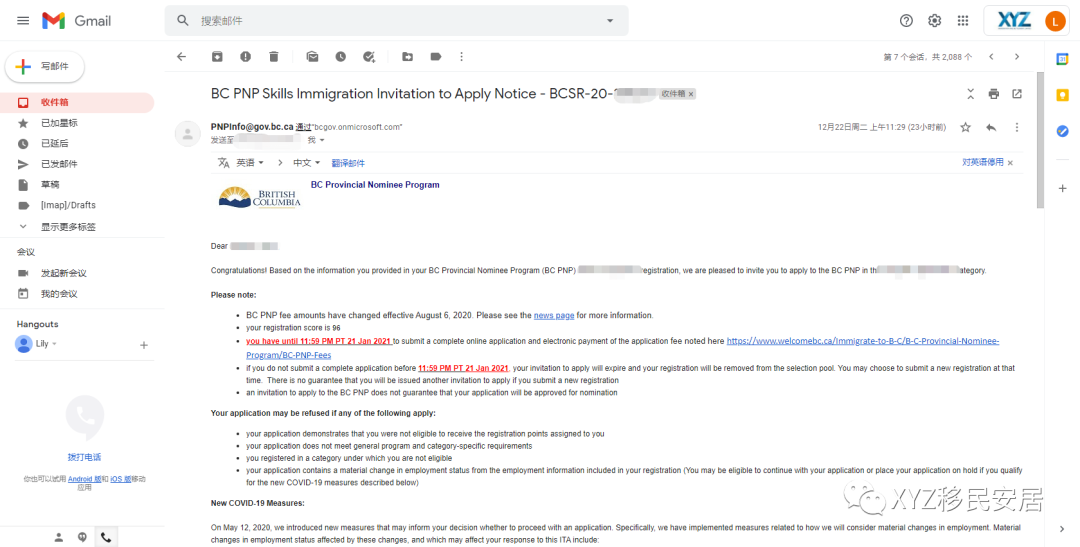Screen dimensions: 1080x547
Task: Open the Android 版 link
Action: (84, 479)
